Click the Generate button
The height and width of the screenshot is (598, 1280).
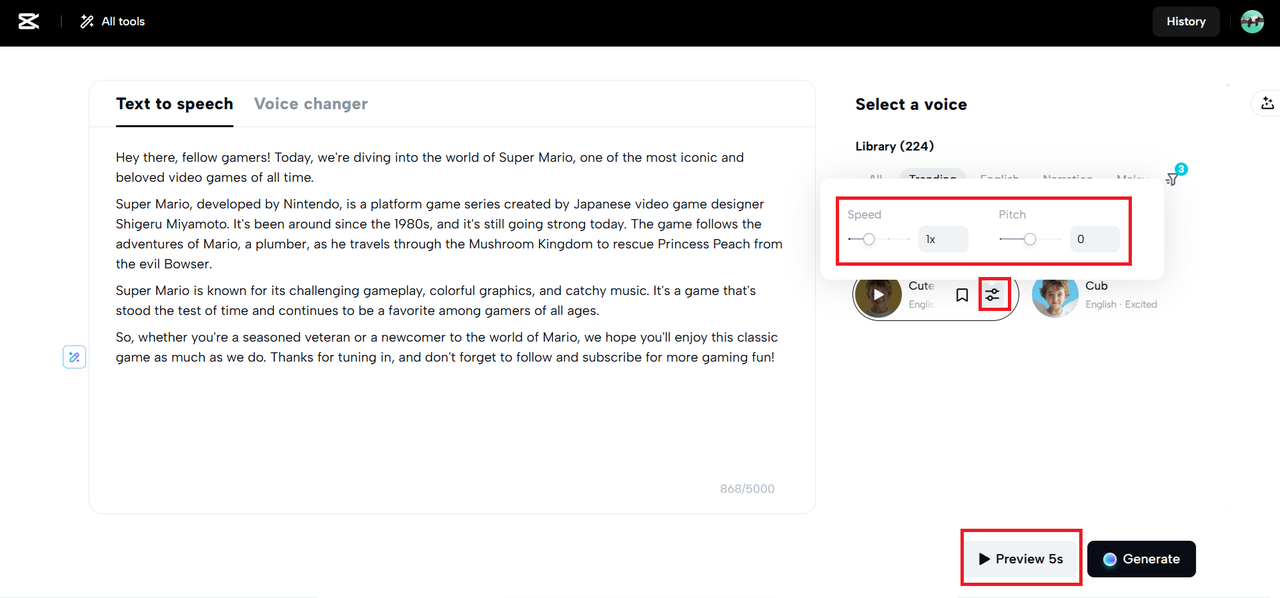(1141, 559)
